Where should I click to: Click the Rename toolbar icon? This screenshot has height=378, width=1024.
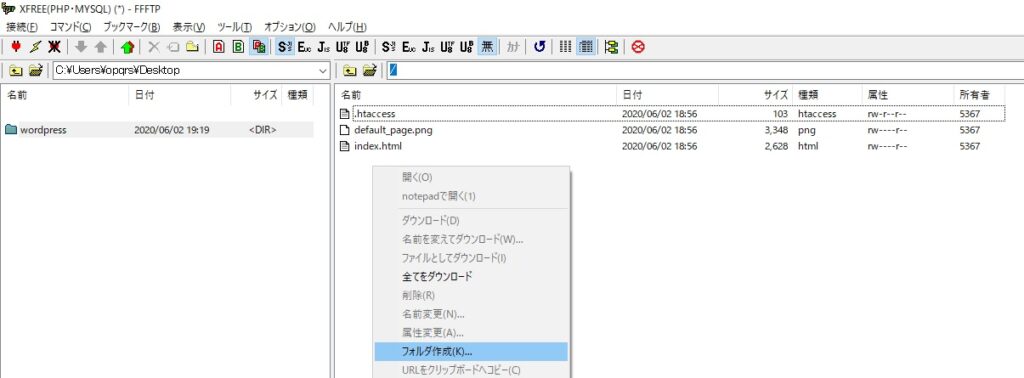click(x=173, y=47)
